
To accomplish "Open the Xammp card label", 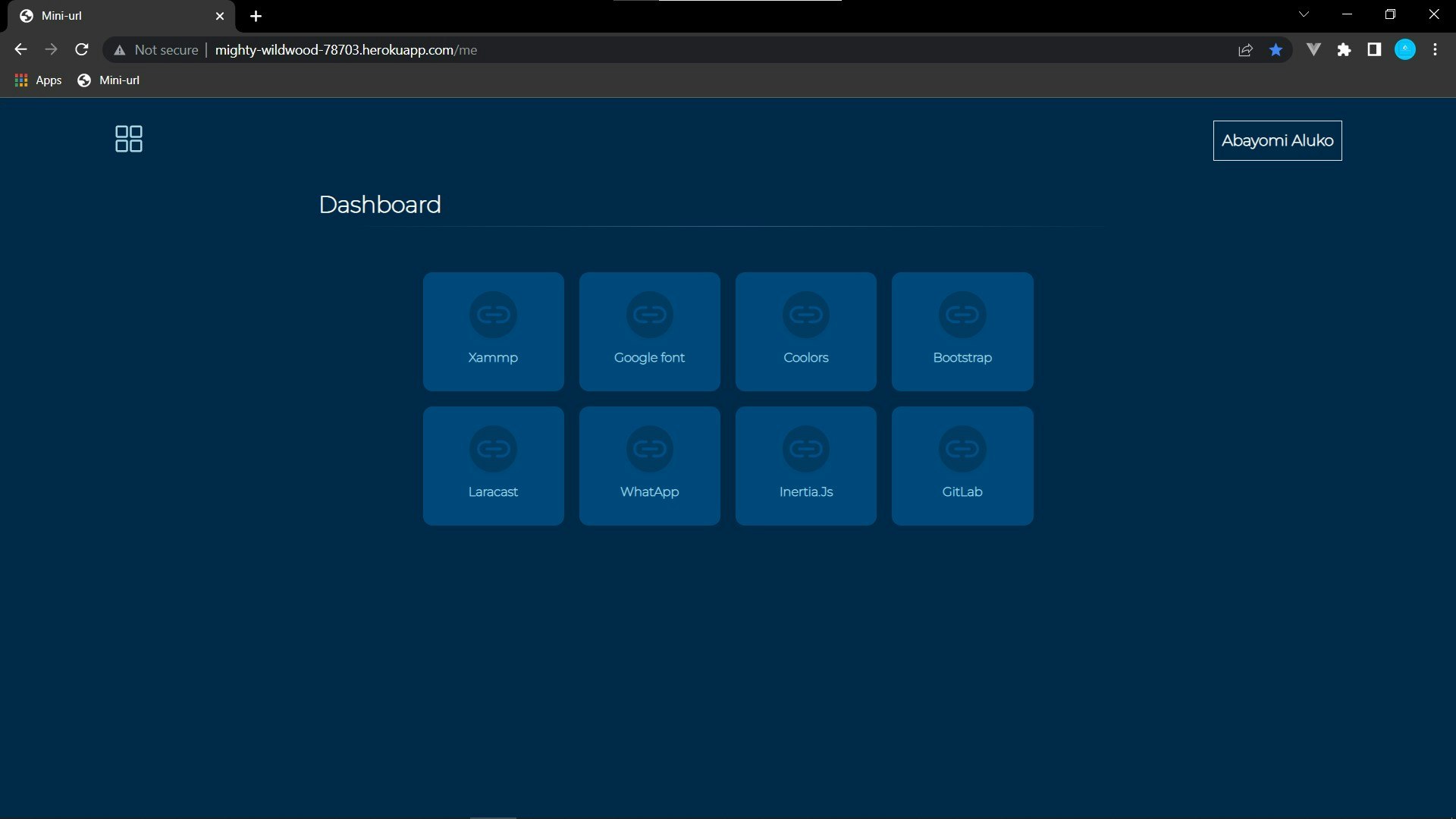I will tap(493, 357).
